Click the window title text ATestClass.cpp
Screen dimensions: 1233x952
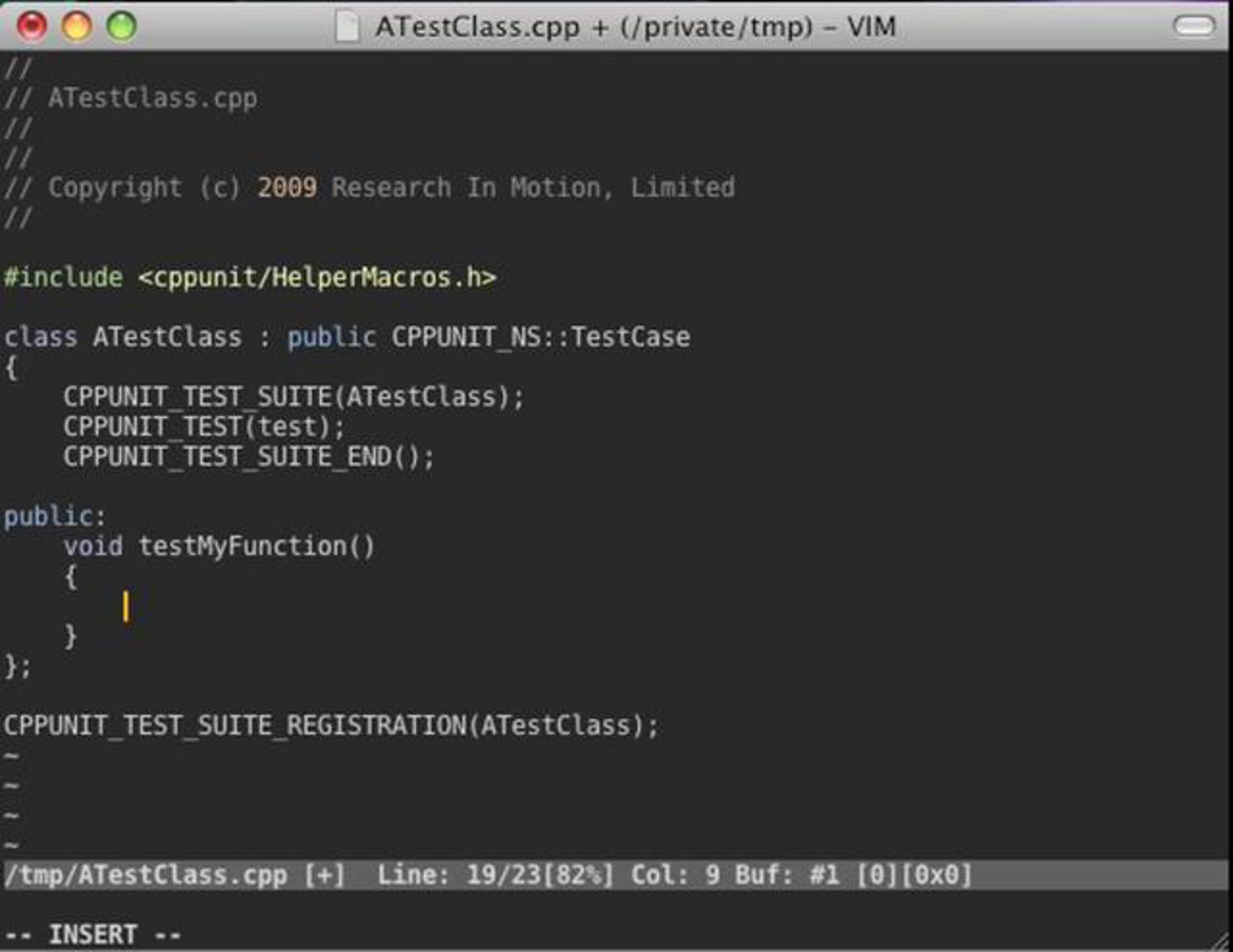477,27
